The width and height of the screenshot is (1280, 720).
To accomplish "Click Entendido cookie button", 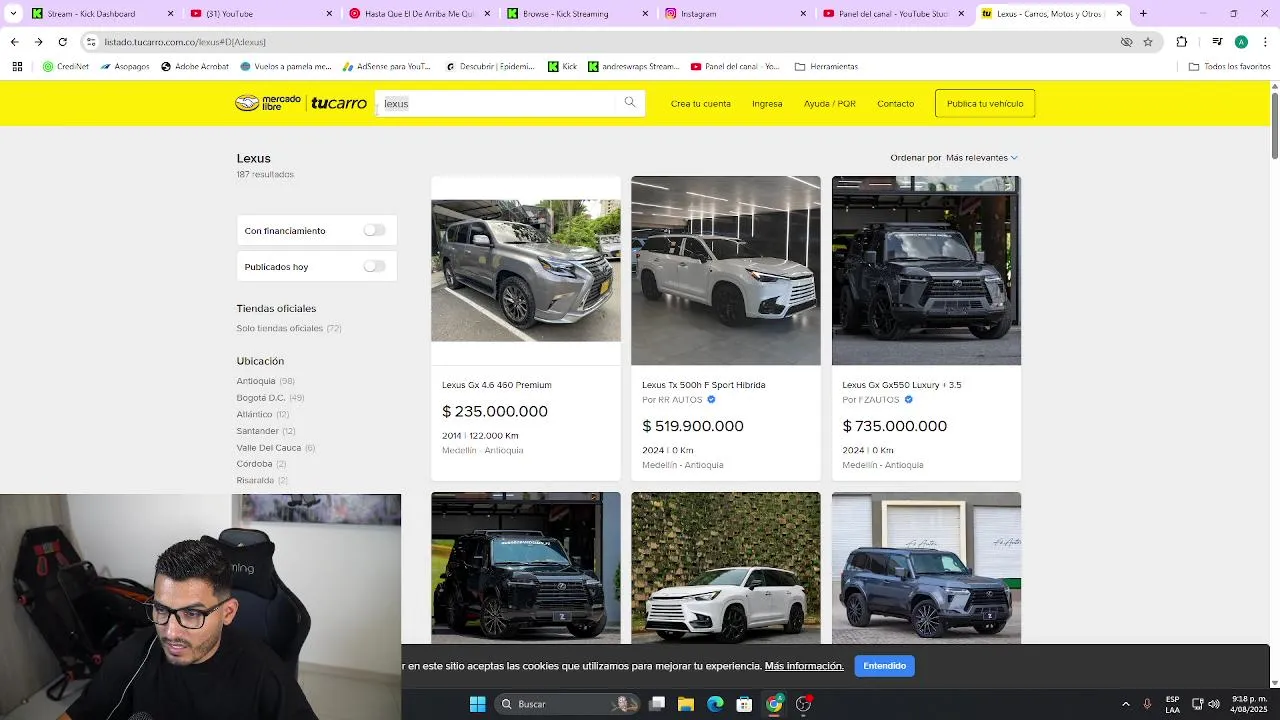I will pyautogui.click(x=884, y=666).
